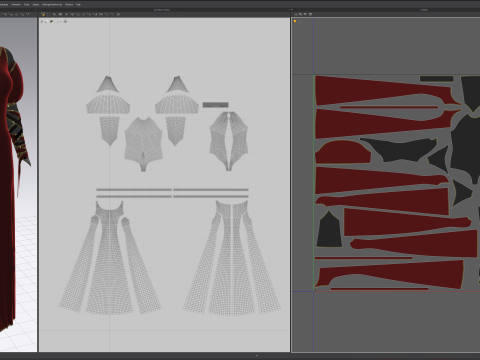Open the Help menu
Image resolution: width=480 pixels, height=360 pixels.
point(78,5)
